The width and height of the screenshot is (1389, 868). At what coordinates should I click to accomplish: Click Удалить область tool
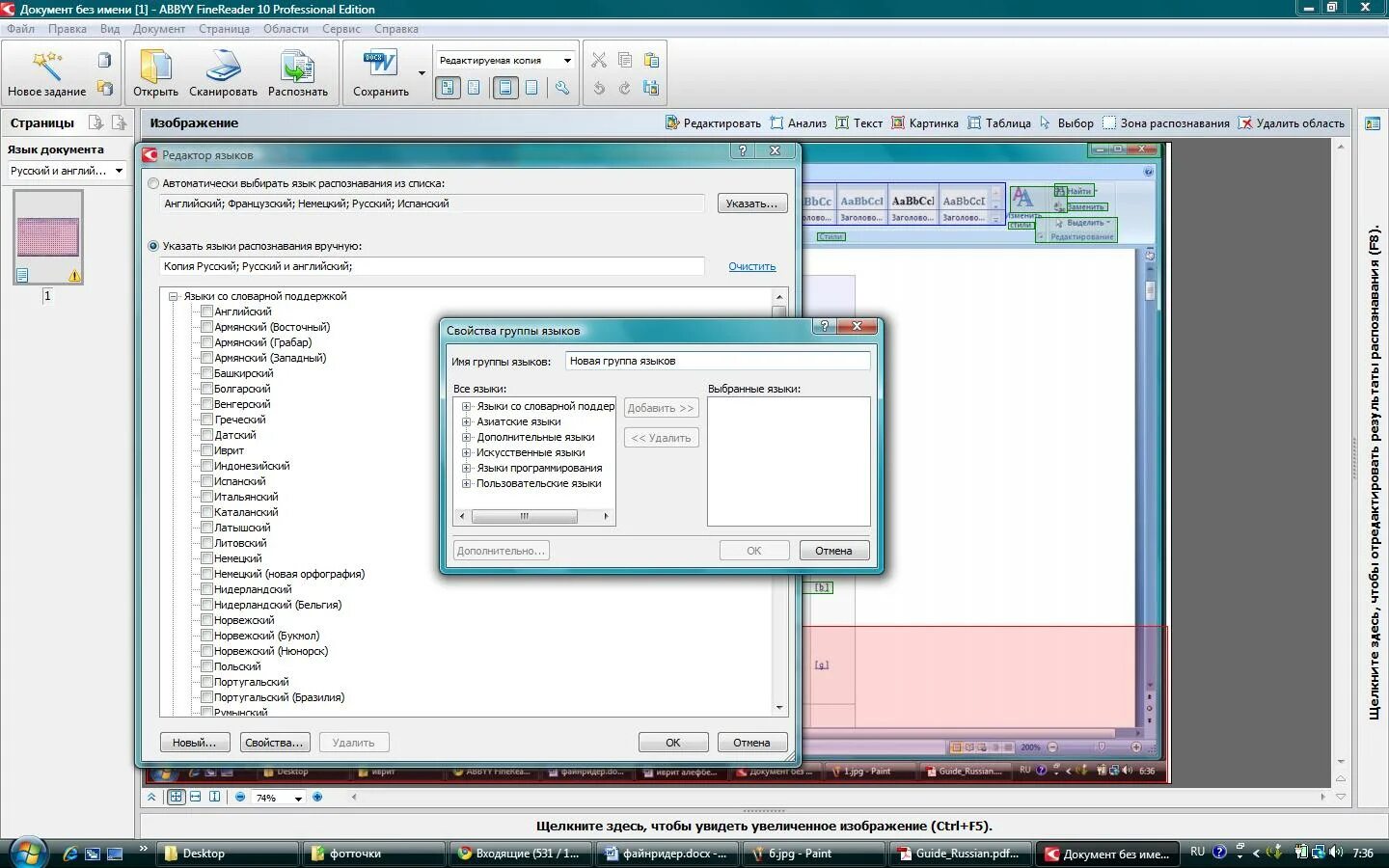click(1291, 122)
